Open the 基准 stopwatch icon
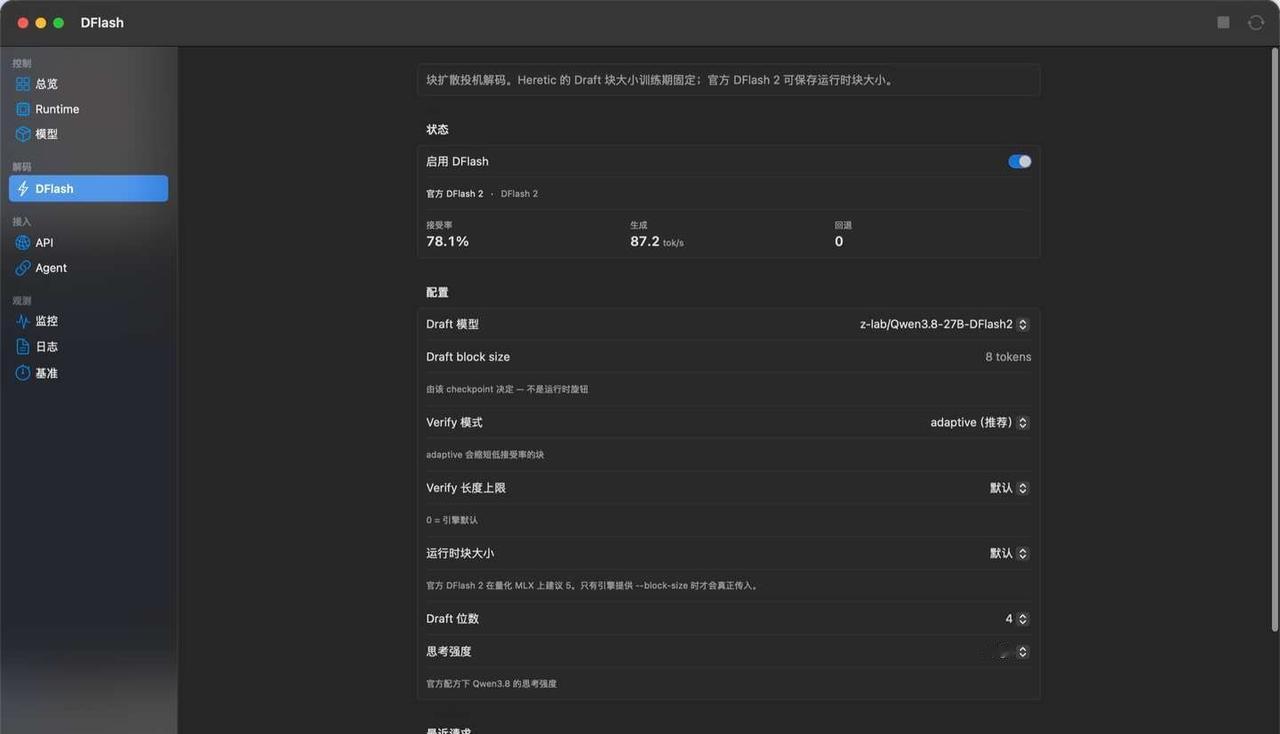Viewport: 1280px width, 734px height. point(23,373)
